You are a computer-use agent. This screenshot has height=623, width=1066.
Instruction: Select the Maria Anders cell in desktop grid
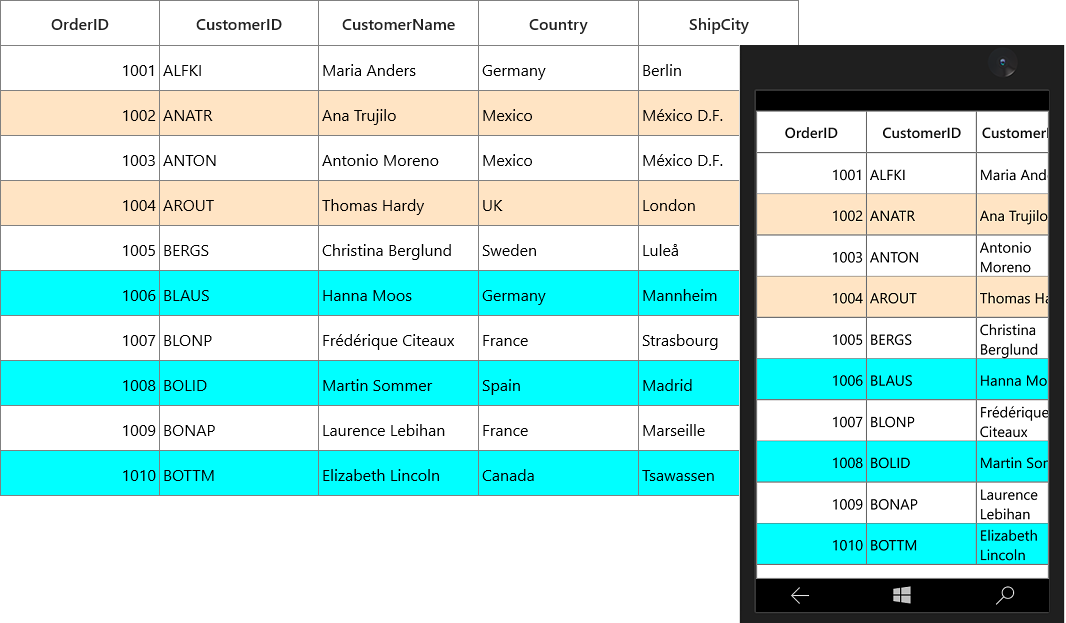coord(398,69)
